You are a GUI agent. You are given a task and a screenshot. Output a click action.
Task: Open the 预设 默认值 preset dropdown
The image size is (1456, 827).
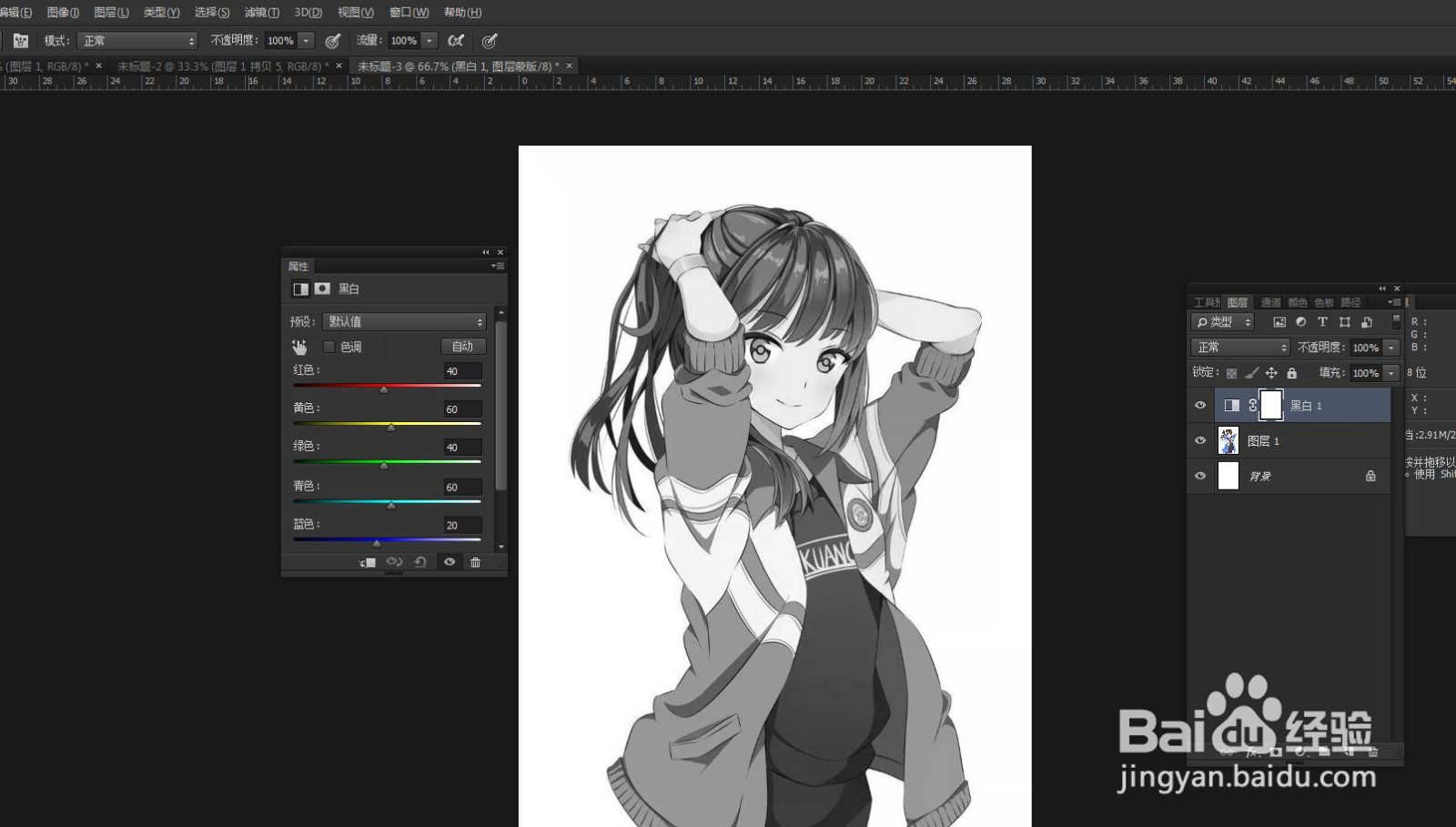click(x=404, y=322)
